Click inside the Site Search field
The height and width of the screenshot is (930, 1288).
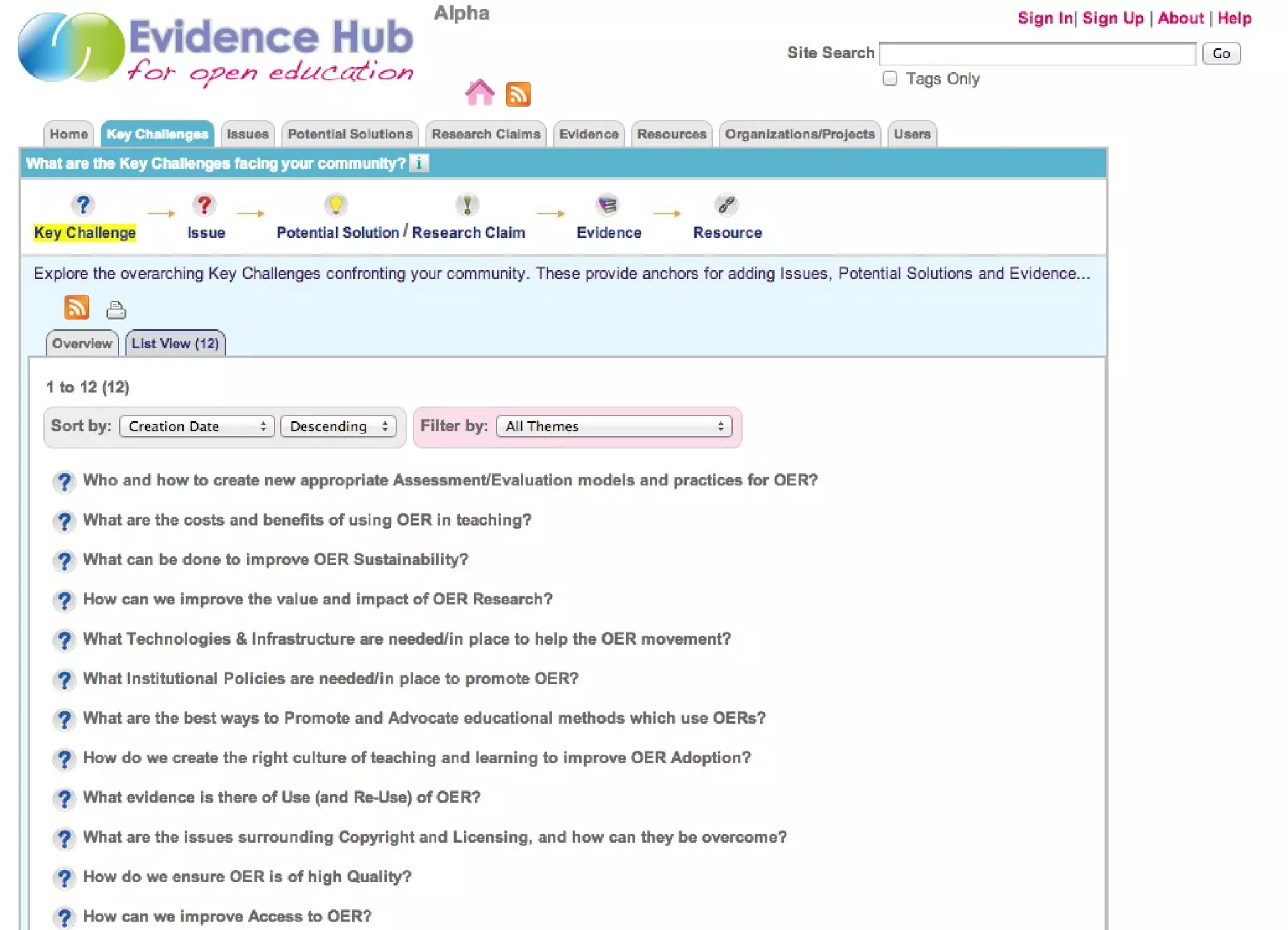point(1037,53)
